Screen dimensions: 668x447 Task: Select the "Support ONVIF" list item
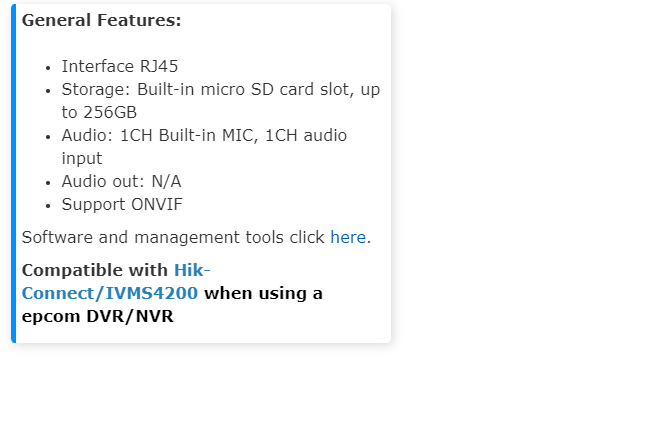122,204
